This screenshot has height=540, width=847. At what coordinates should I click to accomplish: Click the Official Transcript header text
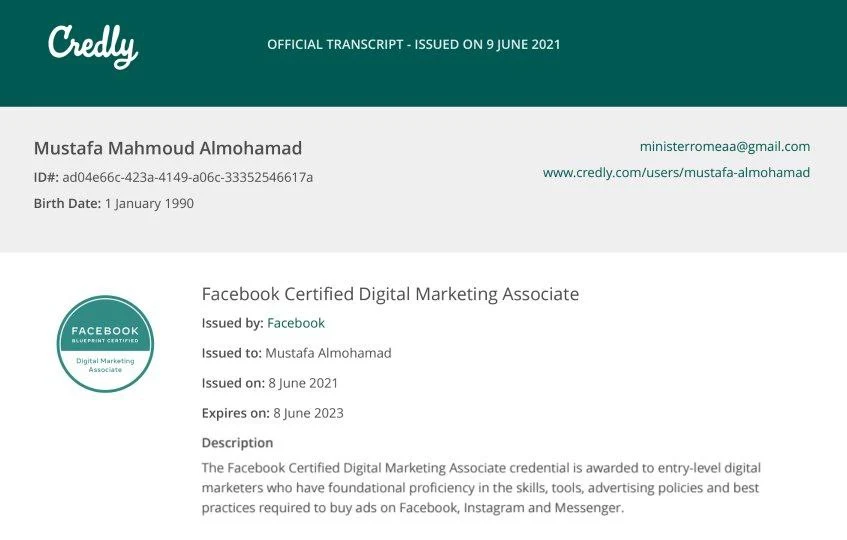414,44
